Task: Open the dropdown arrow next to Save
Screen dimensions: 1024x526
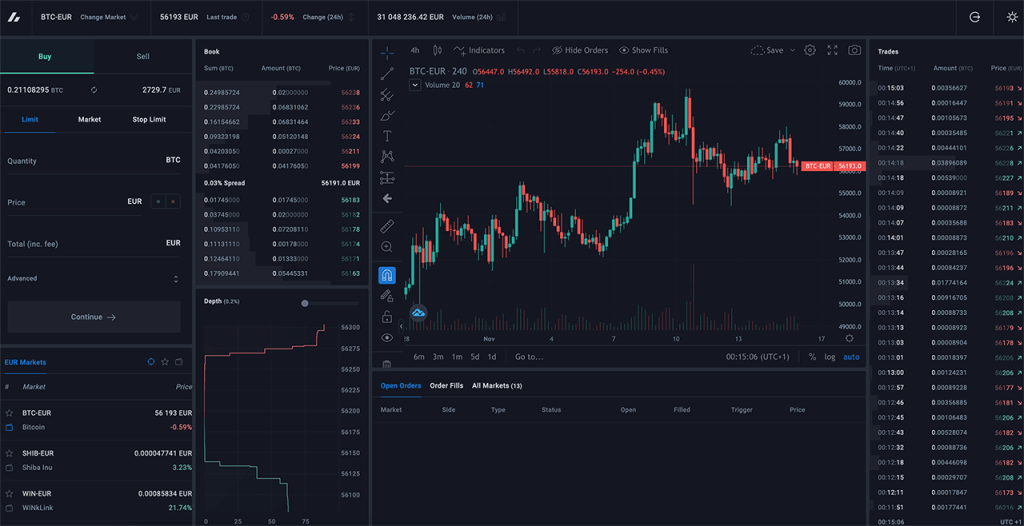Action: (x=793, y=50)
